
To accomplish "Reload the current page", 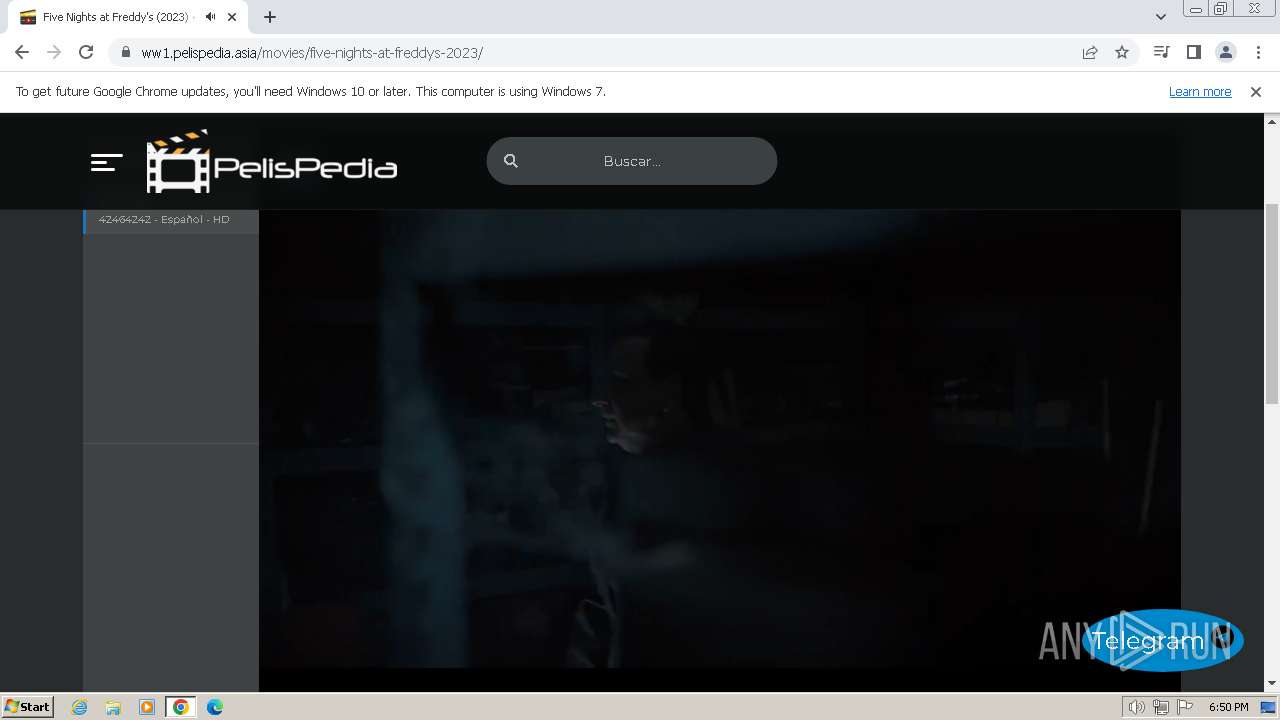I will pyautogui.click(x=86, y=52).
